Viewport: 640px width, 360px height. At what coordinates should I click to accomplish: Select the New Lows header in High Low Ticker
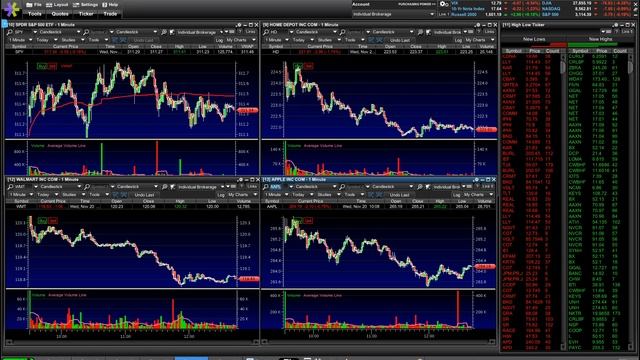click(534, 39)
